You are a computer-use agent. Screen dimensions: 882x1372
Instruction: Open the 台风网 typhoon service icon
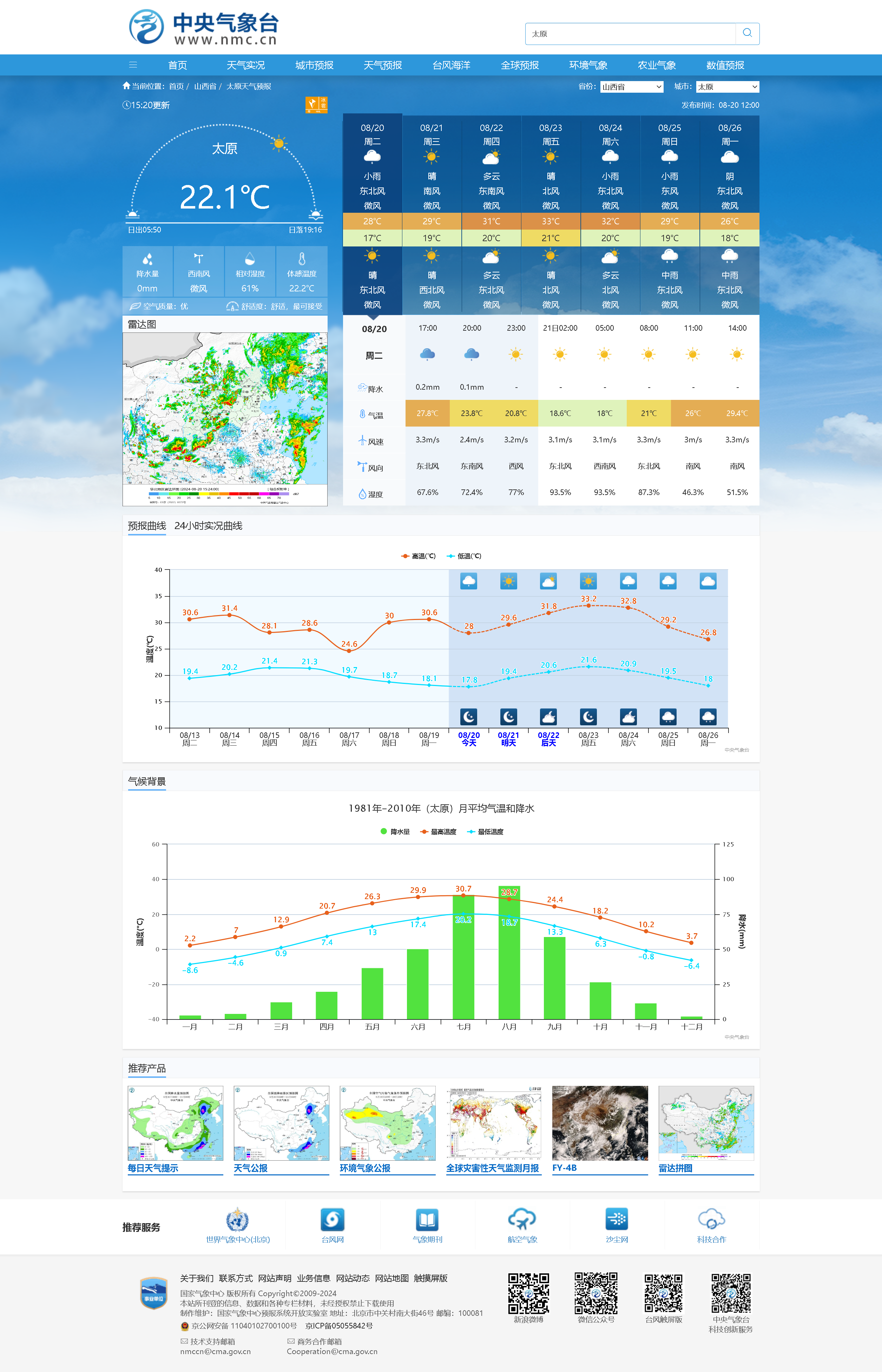(332, 1220)
